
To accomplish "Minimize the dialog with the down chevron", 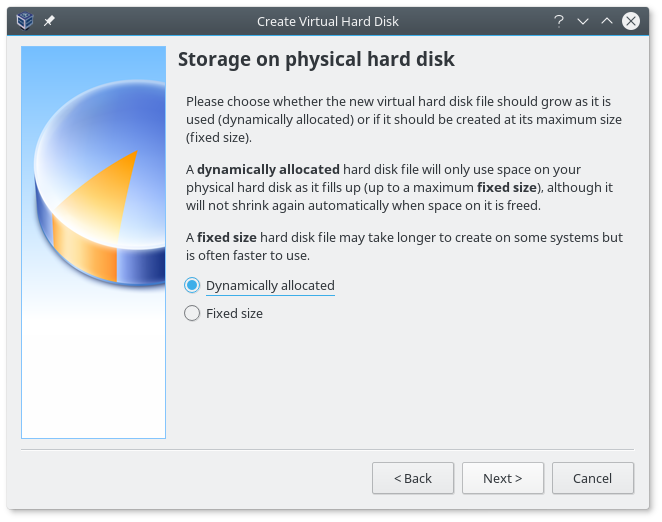I will pyautogui.click(x=583, y=20).
